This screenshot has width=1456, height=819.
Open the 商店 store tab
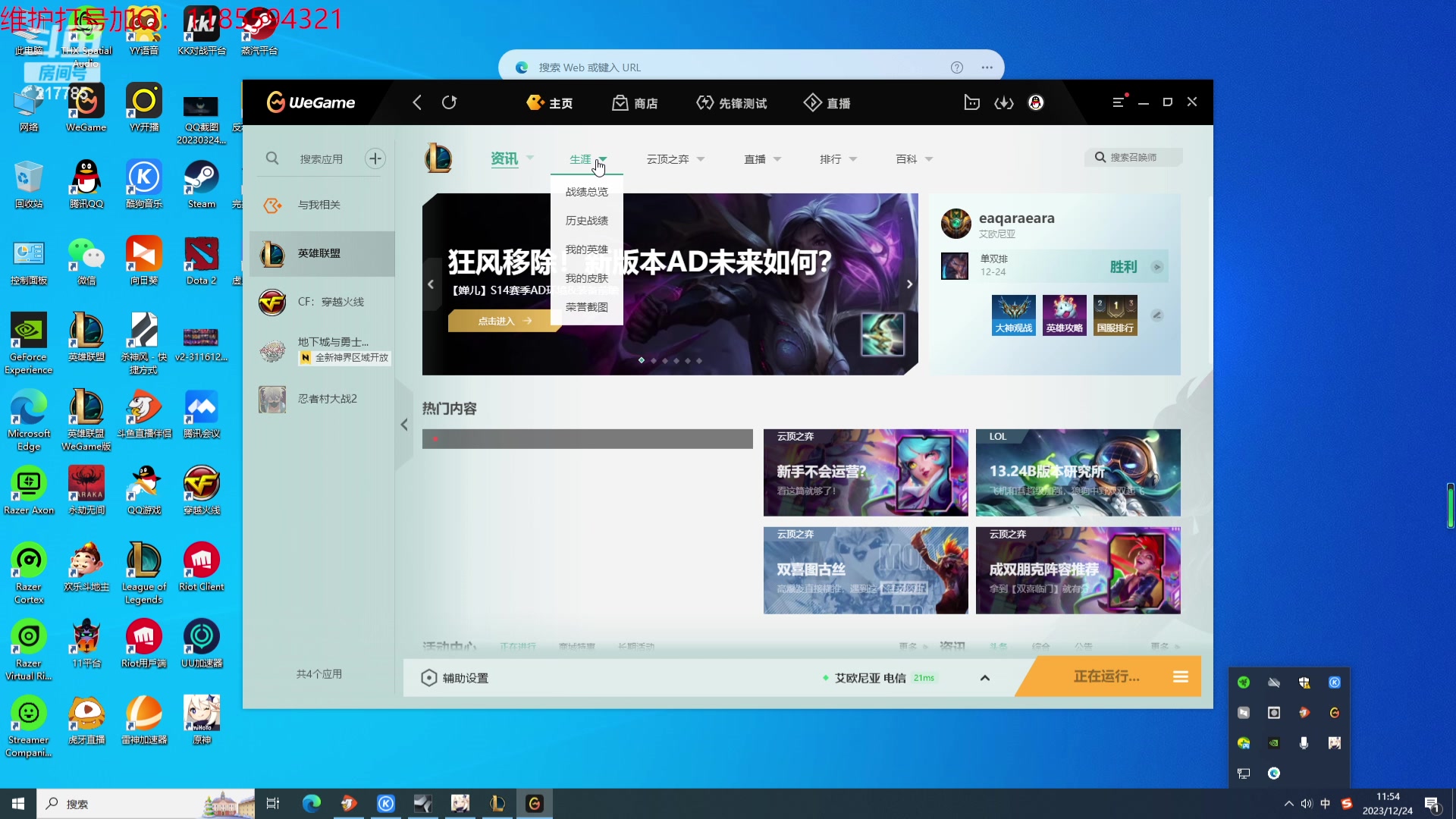(x=635, y=102)
